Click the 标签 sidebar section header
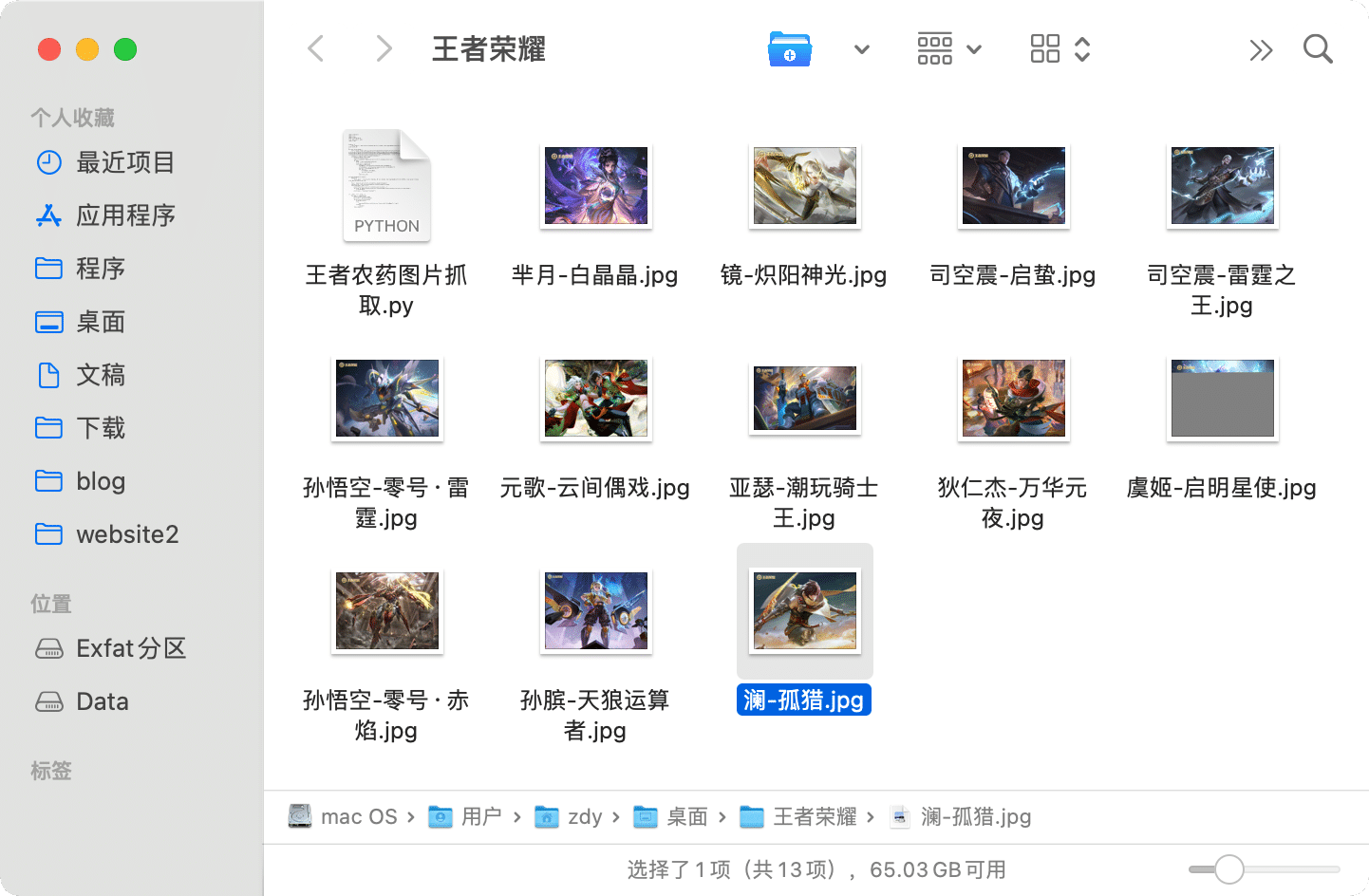Viewport: 1369px width, 896px height. [x=51, y=771]
